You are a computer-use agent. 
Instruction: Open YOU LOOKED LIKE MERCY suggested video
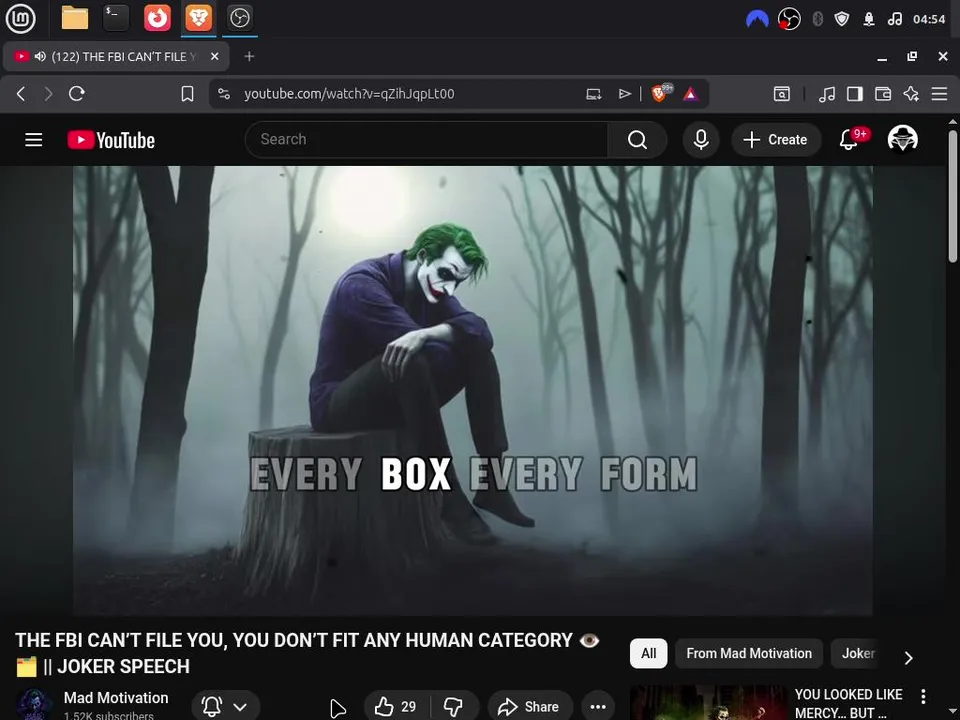pyautogui.click(x=848, y=703)
